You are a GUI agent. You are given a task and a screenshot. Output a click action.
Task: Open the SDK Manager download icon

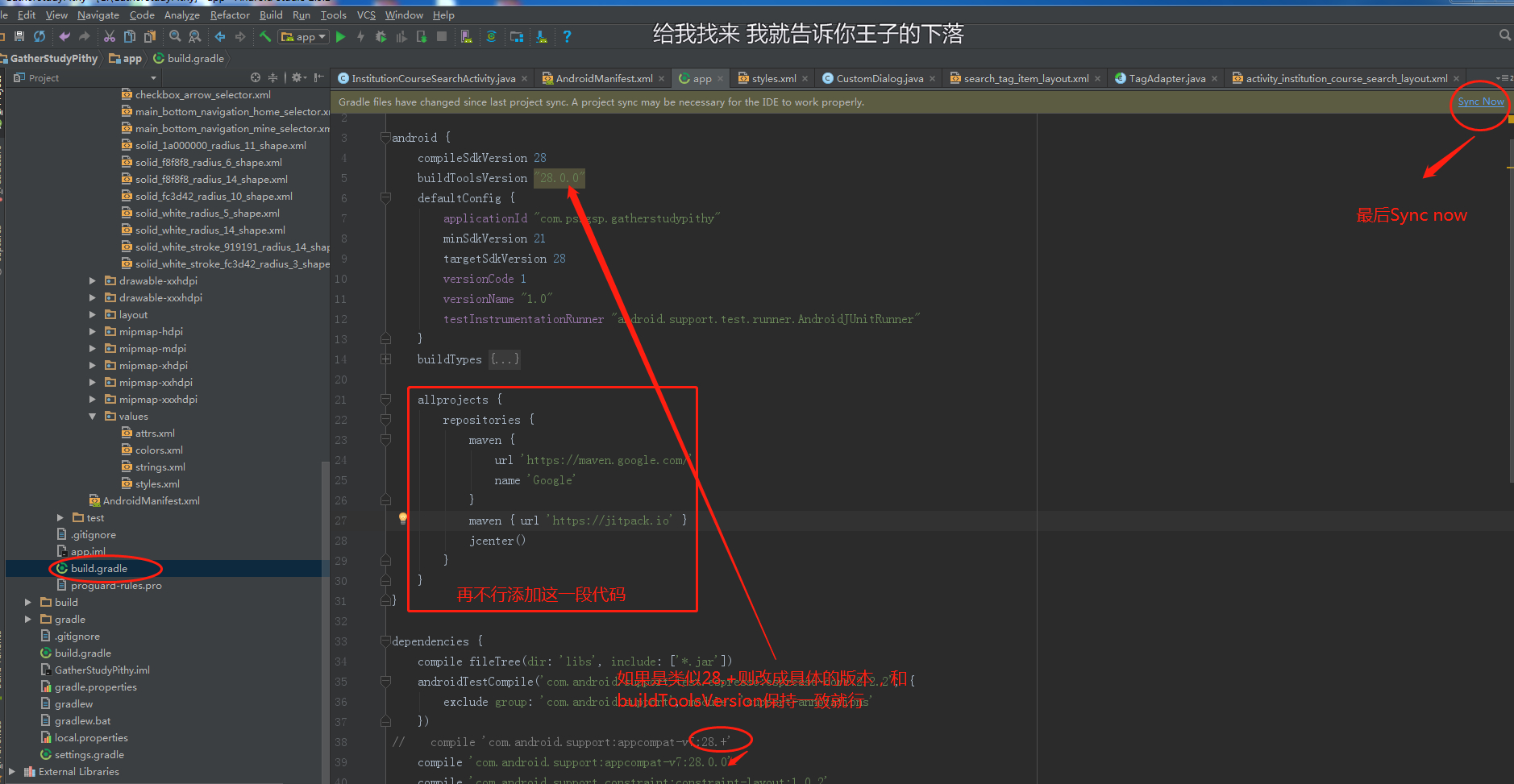point(542,36)
